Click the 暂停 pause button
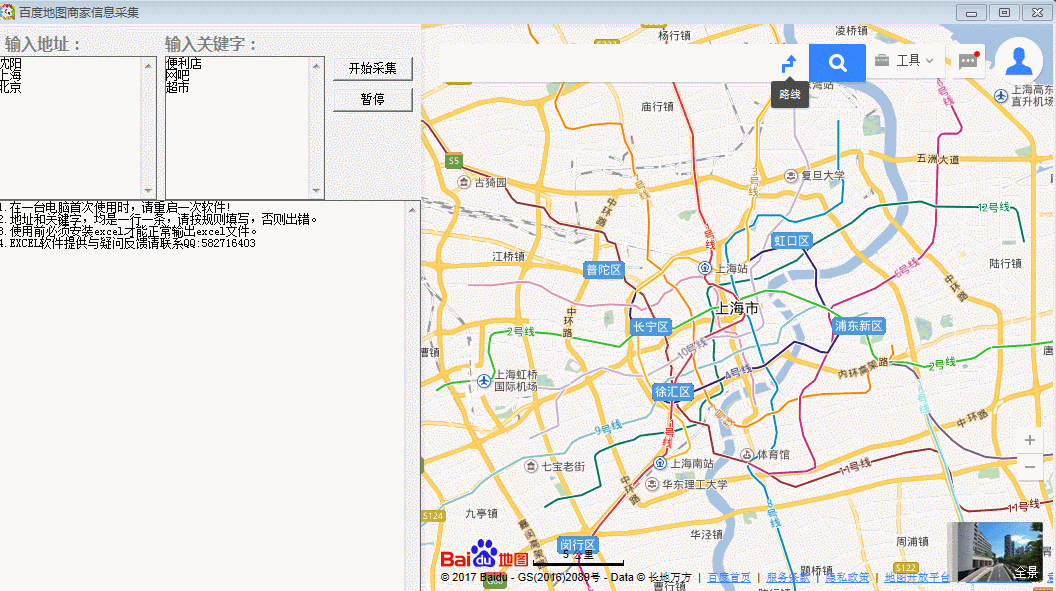The width and height of the screenshot is (1056, 591). coord(372,100)
